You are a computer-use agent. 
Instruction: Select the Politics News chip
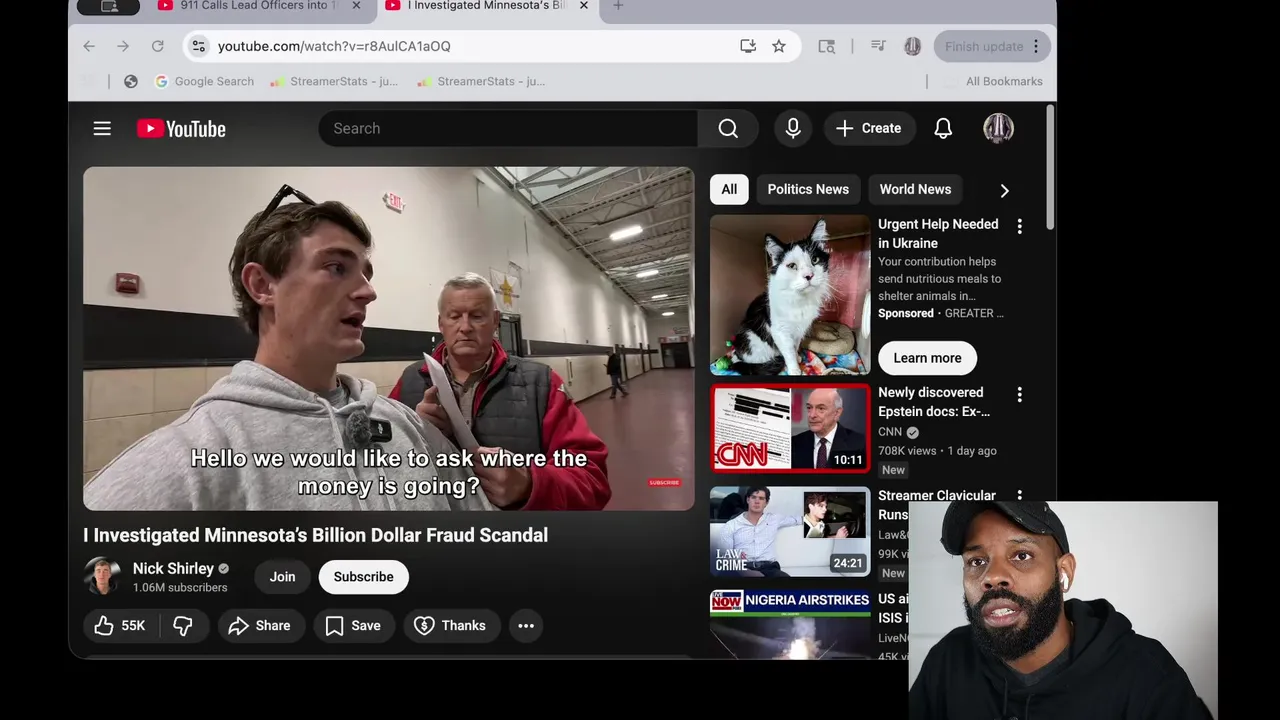pos(808,189)
